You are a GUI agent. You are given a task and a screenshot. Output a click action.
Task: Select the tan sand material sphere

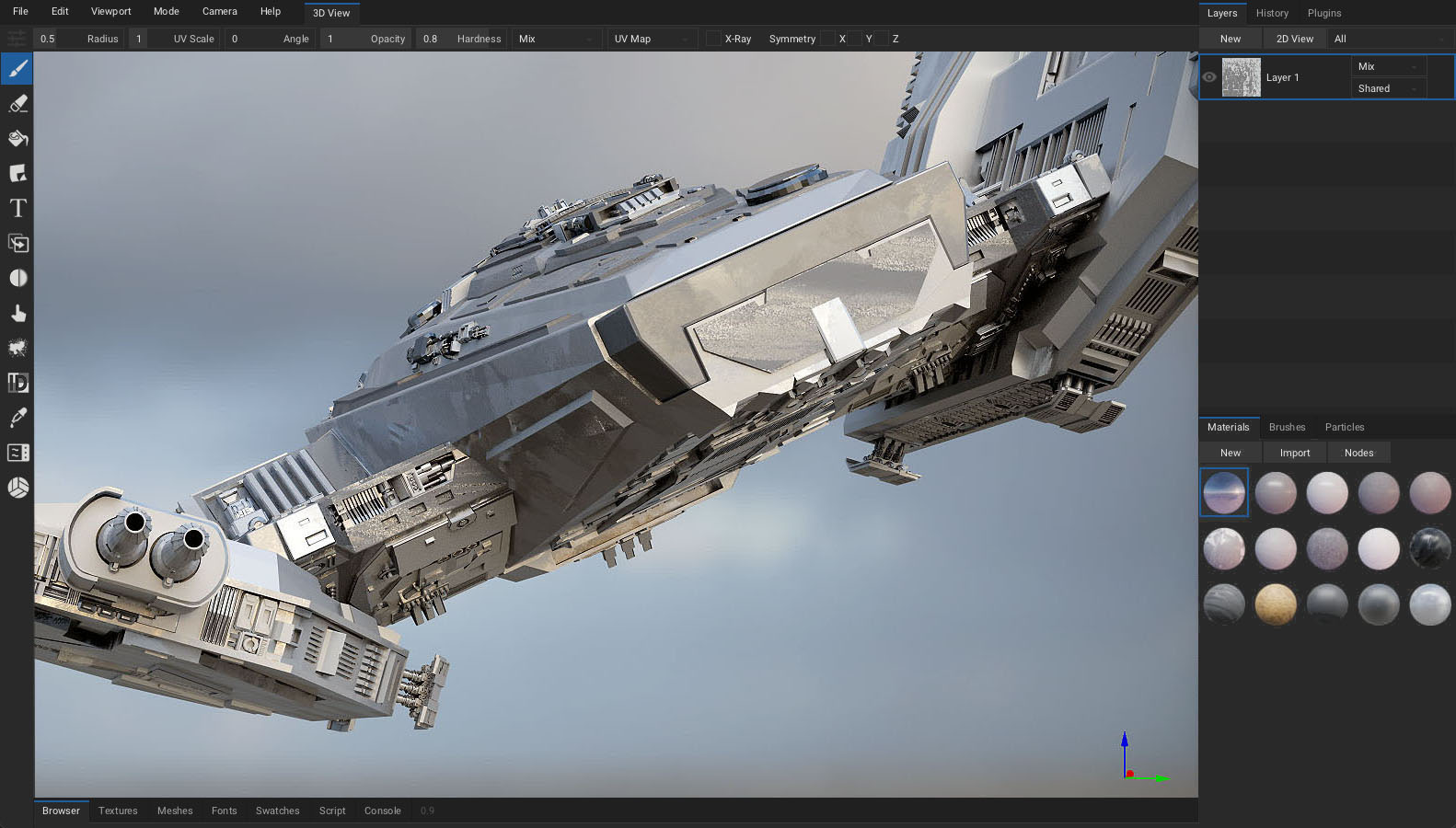[x=1276, y=604]
